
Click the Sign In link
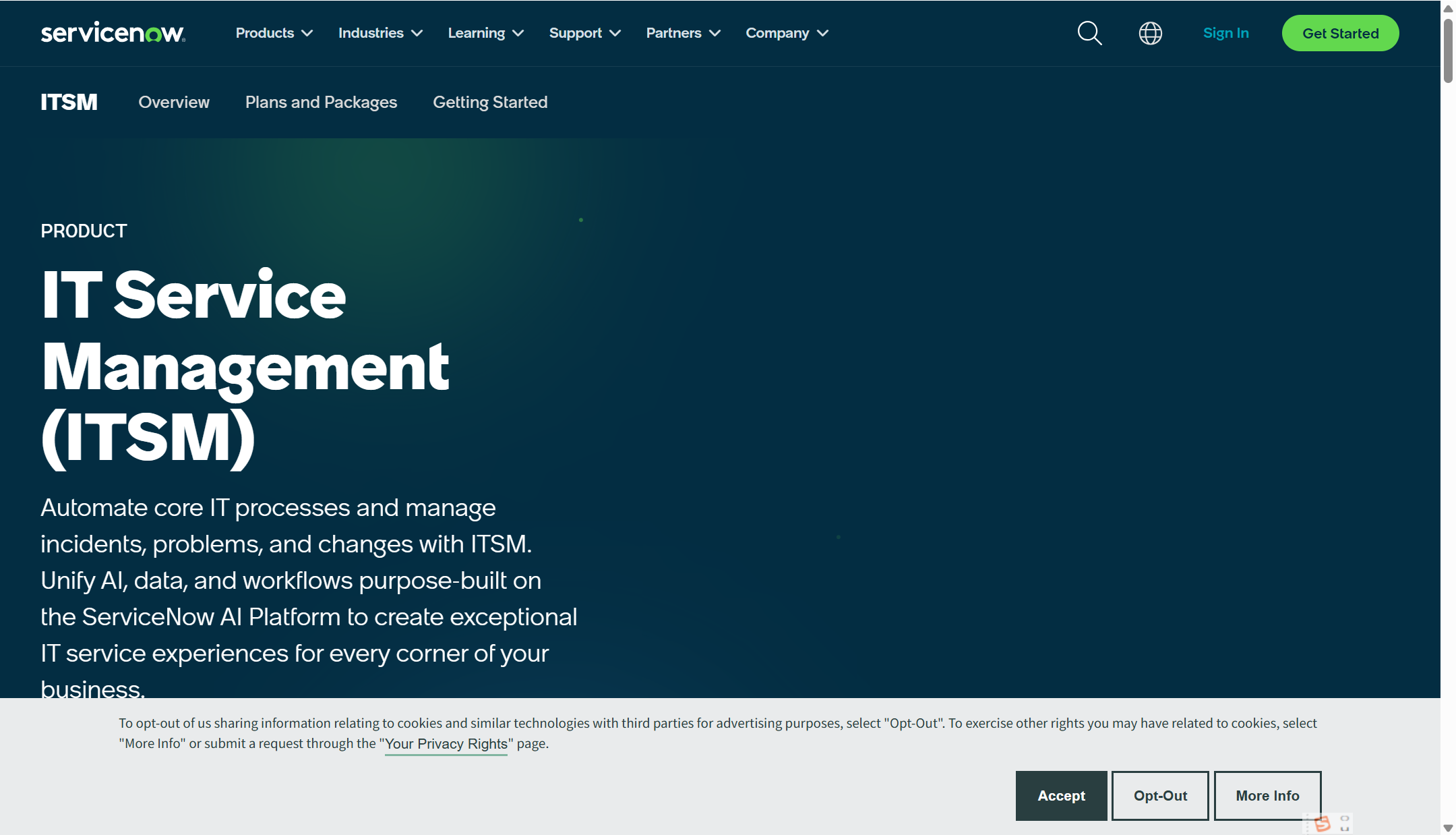1225,33
